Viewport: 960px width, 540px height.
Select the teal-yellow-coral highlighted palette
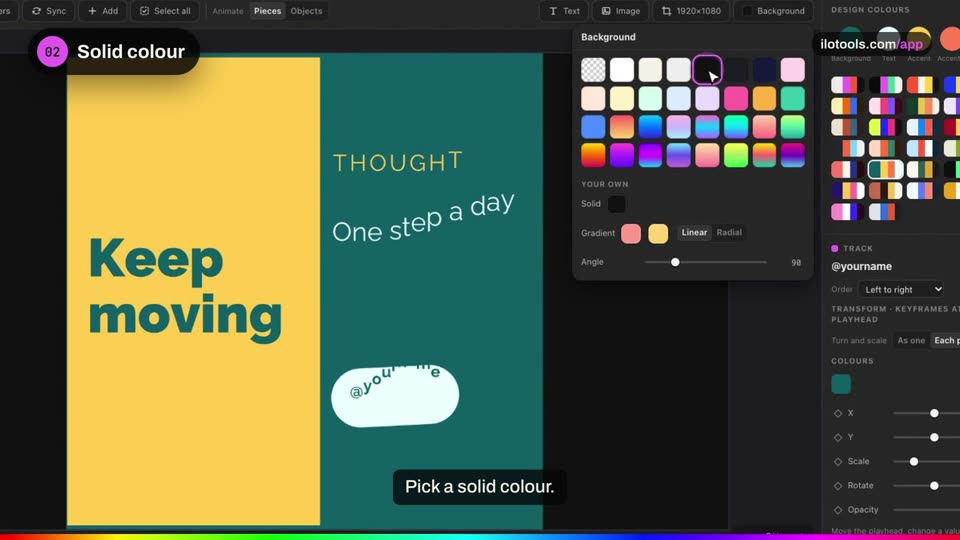tap(885, 169)
